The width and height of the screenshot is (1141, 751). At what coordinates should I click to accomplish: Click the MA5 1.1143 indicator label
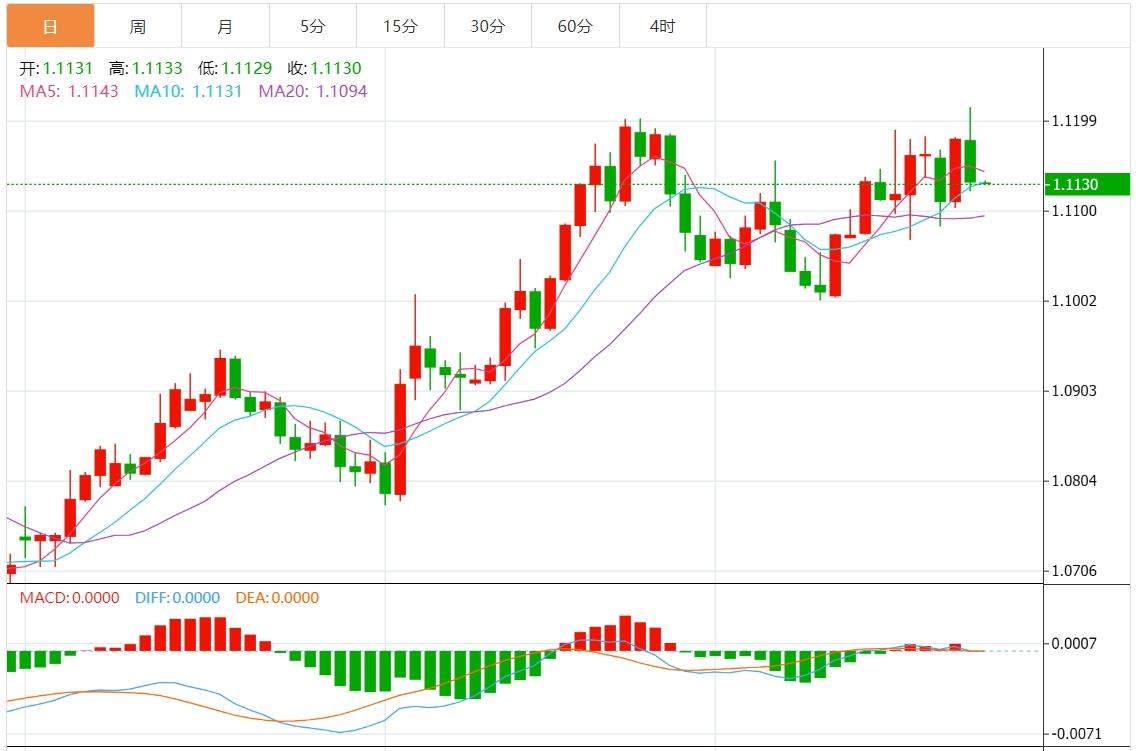coord(69,91)
